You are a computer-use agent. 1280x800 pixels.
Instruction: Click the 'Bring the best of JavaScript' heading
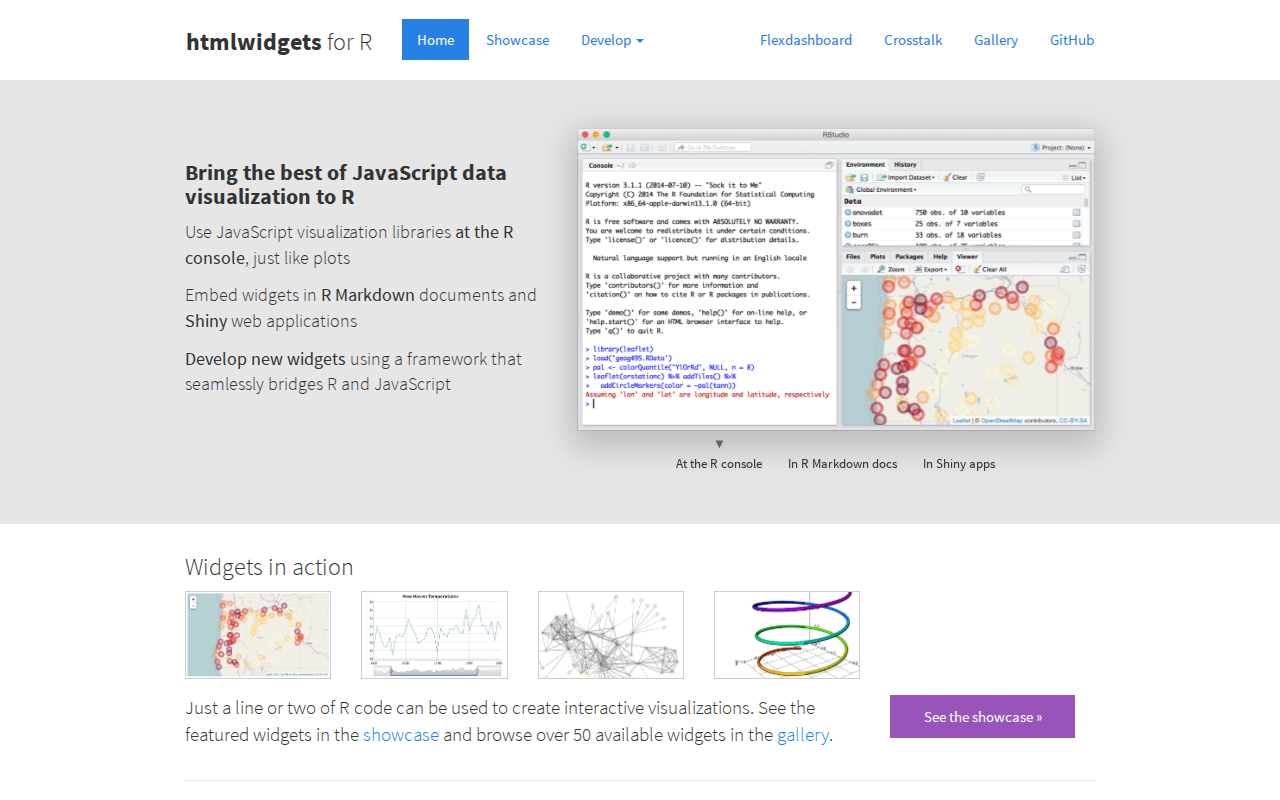346,184
